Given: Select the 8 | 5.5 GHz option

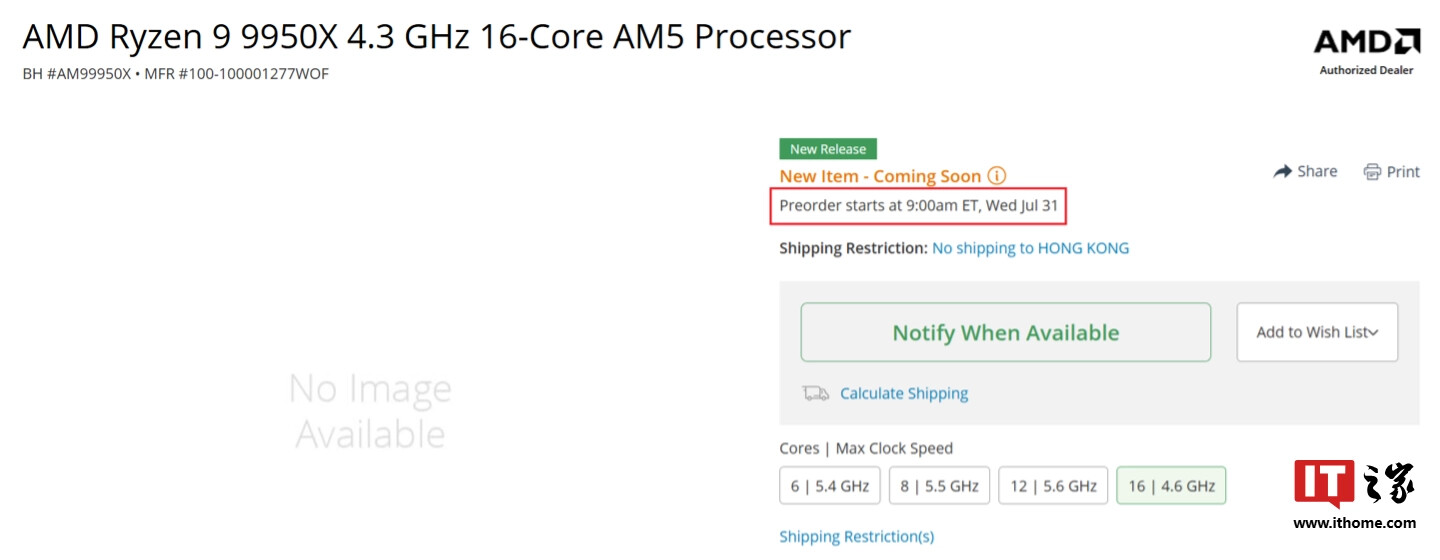Looking at the screenshot, I should coord(939,486).
